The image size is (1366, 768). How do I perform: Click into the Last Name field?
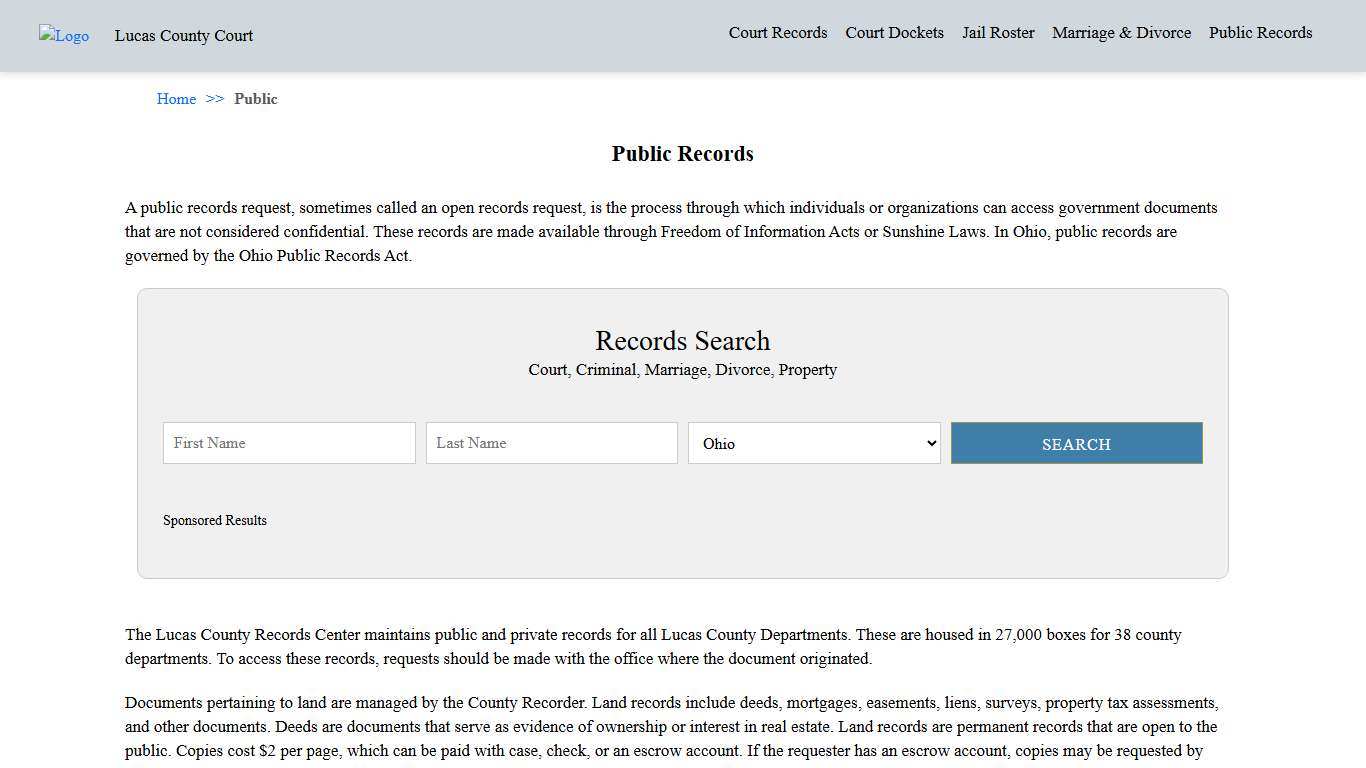(551, 443)
